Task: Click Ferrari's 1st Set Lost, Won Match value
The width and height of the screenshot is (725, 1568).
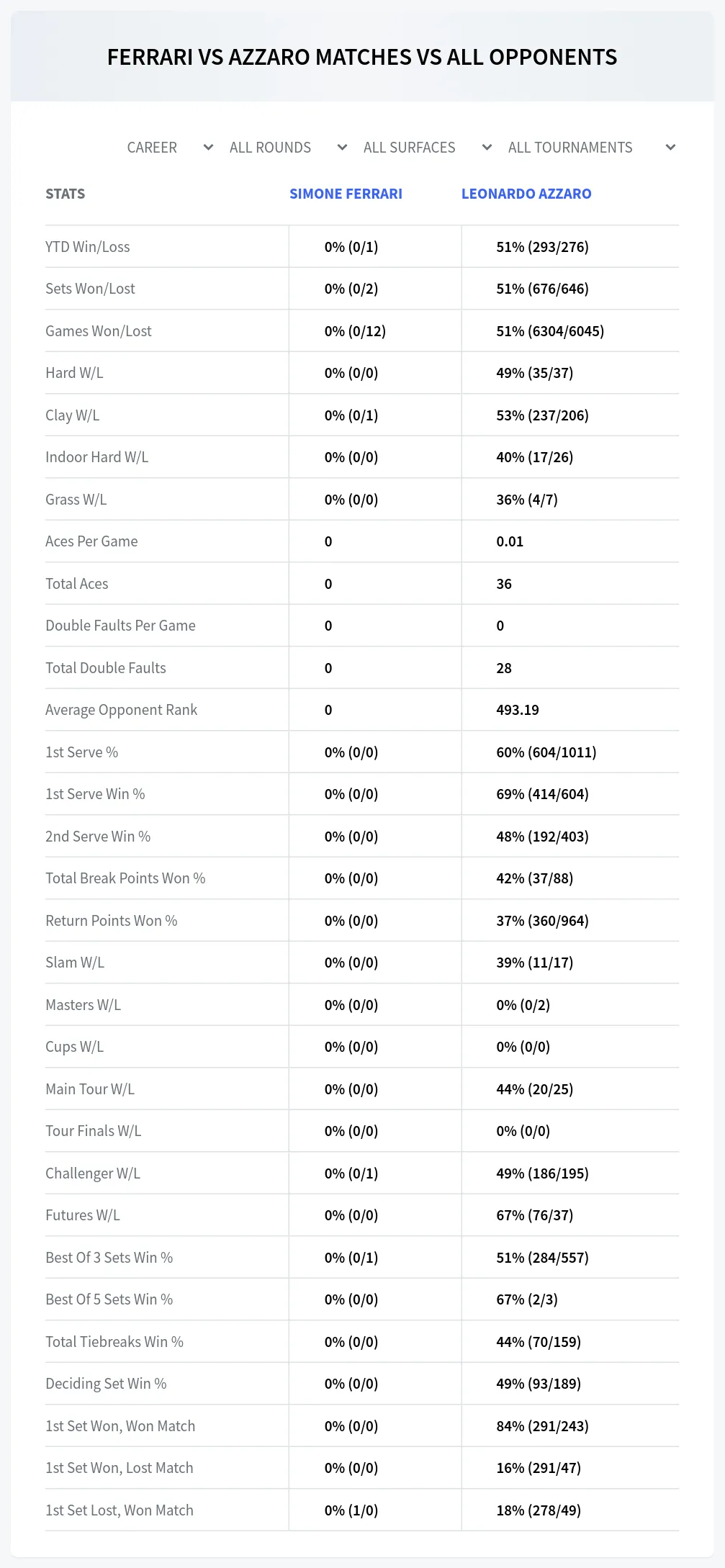Action: [351, 1510]
